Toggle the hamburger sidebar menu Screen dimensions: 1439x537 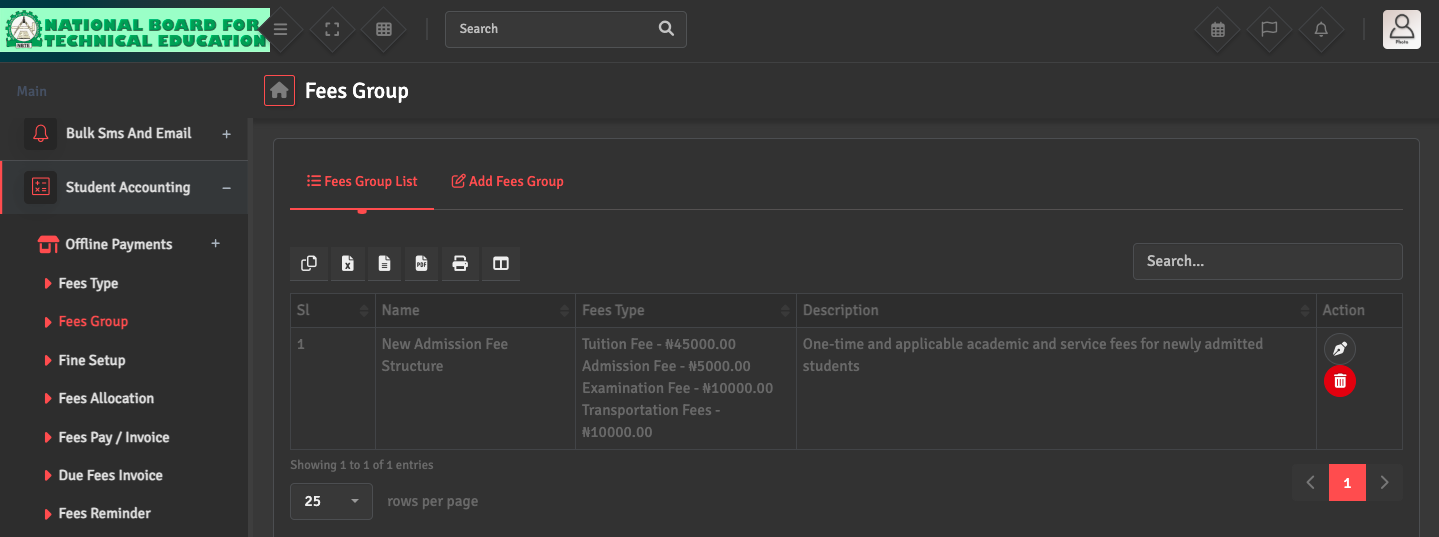[281, 29]
